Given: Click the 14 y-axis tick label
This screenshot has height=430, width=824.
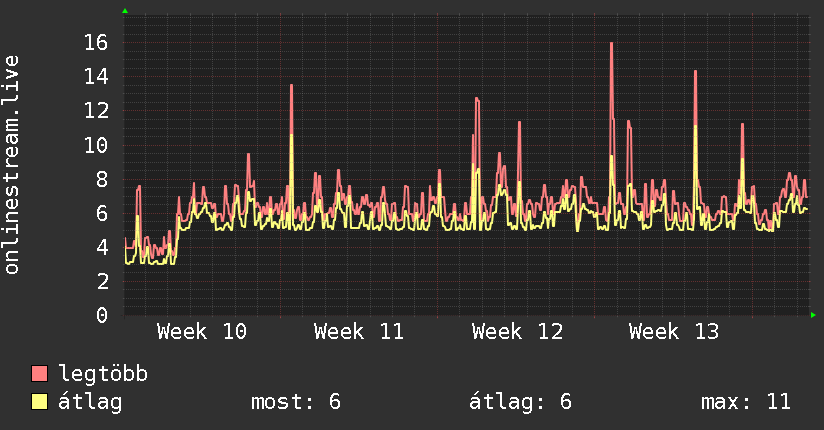Looking at the screenshot, I should coord(96,77).
